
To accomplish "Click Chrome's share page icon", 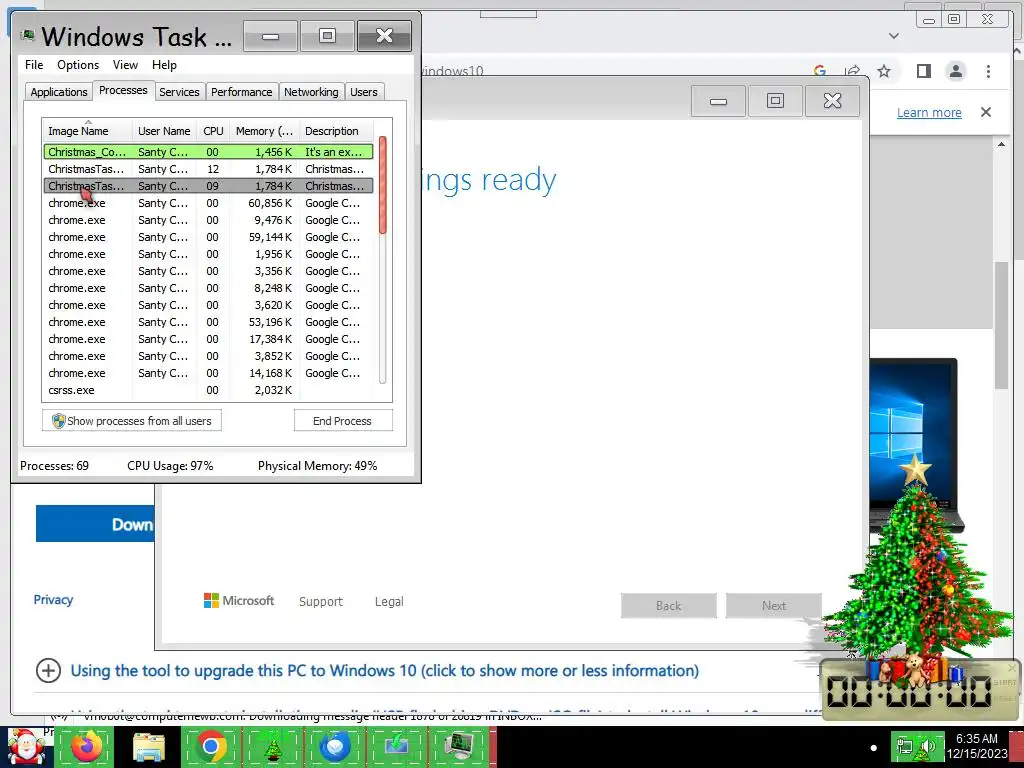I will tap(852, 71).
